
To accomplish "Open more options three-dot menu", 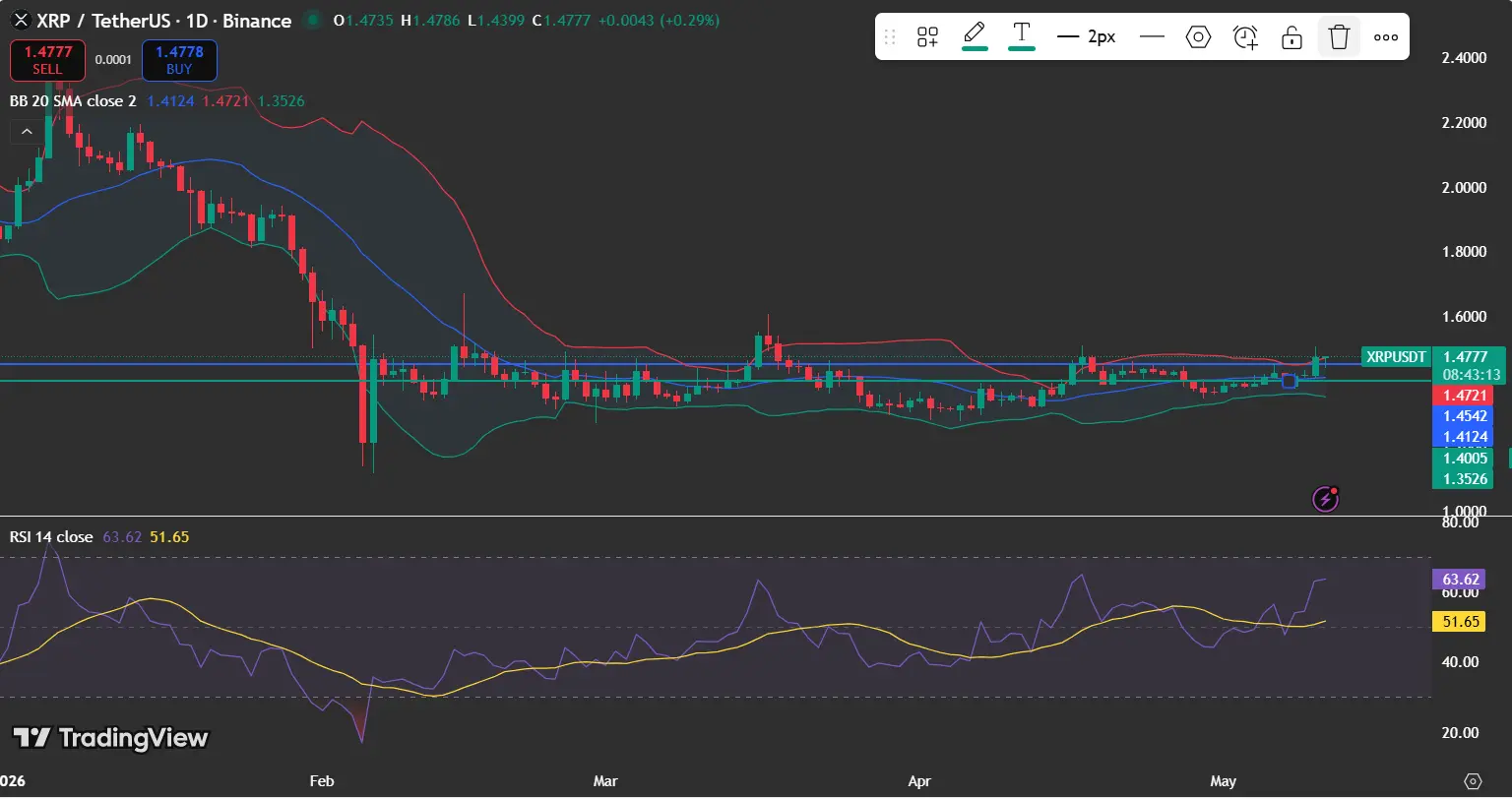I will [1386, 37].
